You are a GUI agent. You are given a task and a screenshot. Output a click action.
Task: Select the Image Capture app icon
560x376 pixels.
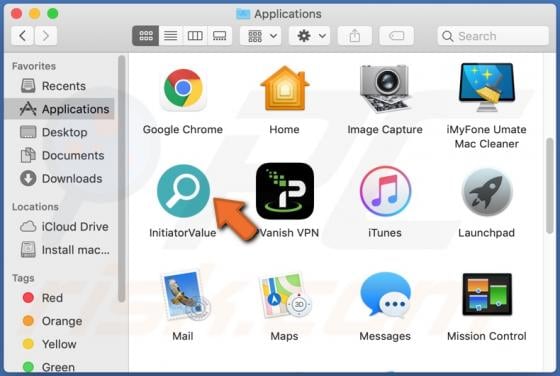(385, 89)
